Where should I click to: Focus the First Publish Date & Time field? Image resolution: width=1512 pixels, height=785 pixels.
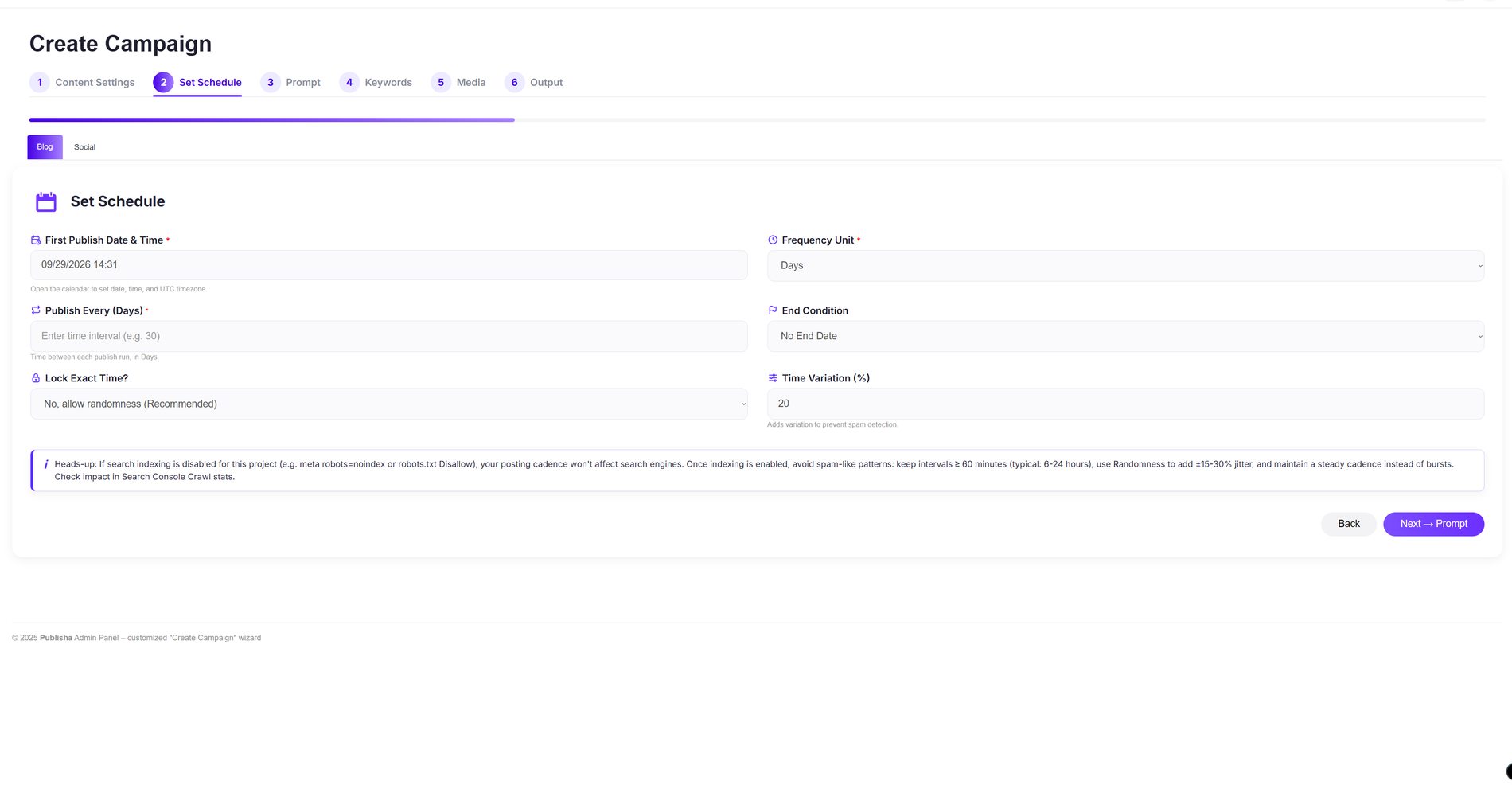(389, 265)
